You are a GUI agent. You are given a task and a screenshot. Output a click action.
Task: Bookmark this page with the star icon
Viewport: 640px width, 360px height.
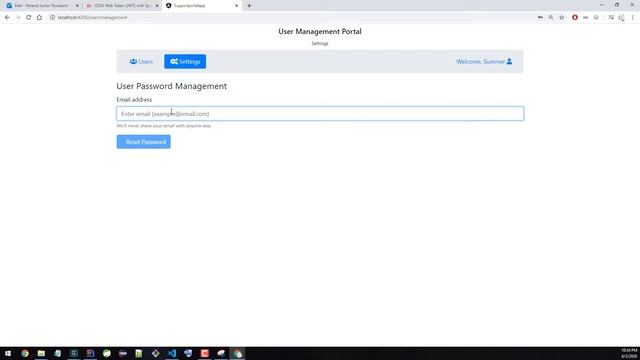[x=562, y=18]
